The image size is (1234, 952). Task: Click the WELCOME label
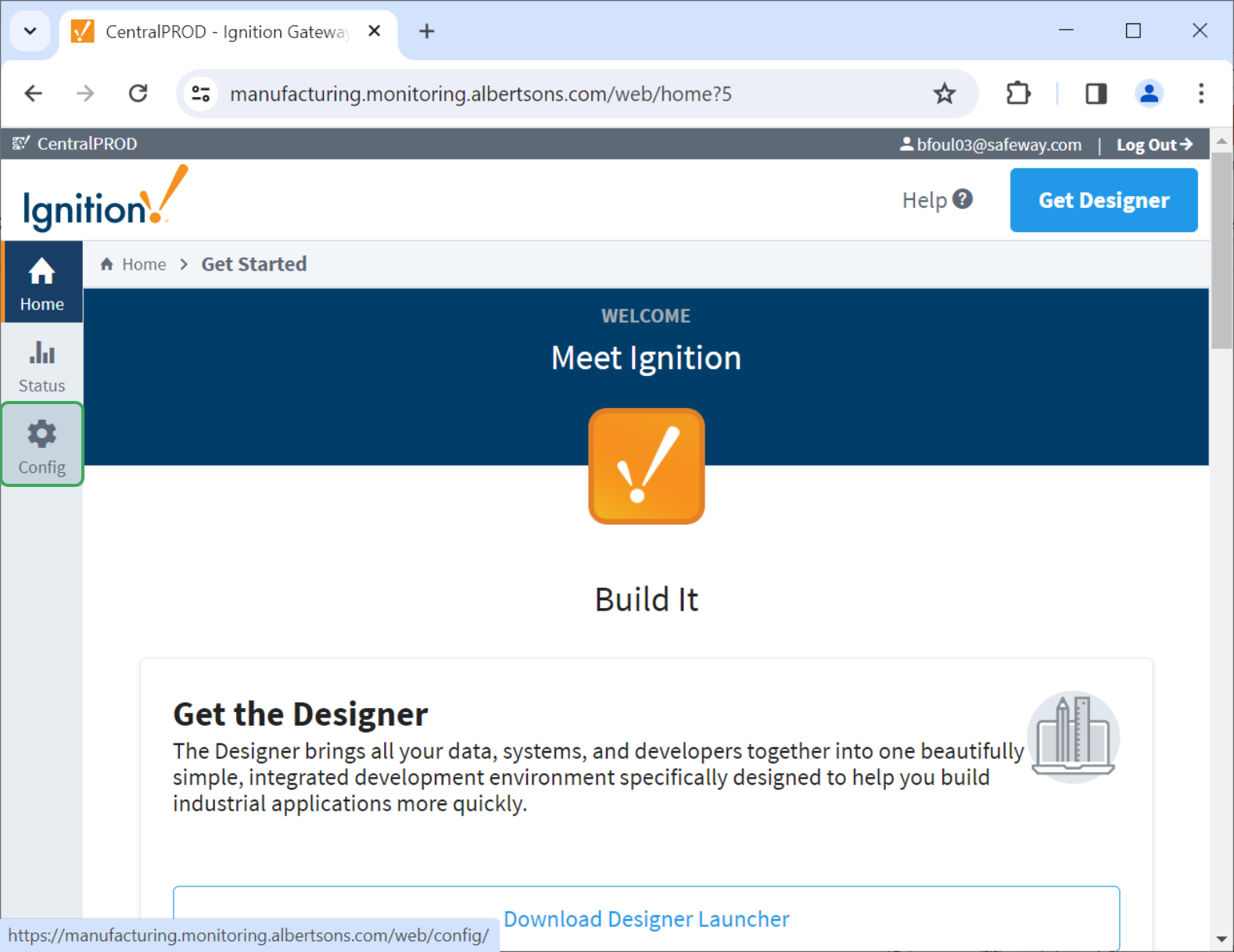point(646,316)
